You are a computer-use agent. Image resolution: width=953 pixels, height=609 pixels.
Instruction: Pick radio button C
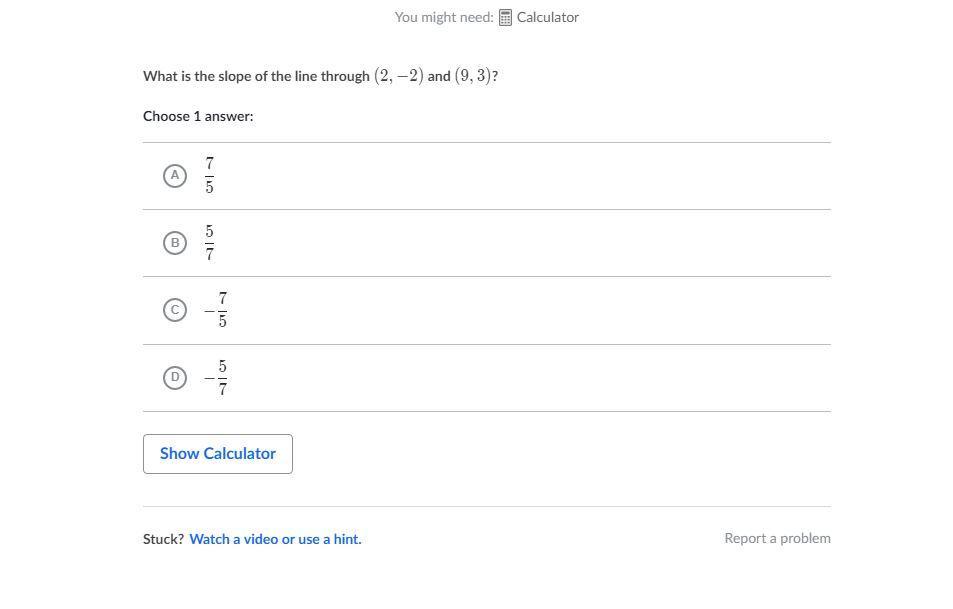tap(175, 310)
